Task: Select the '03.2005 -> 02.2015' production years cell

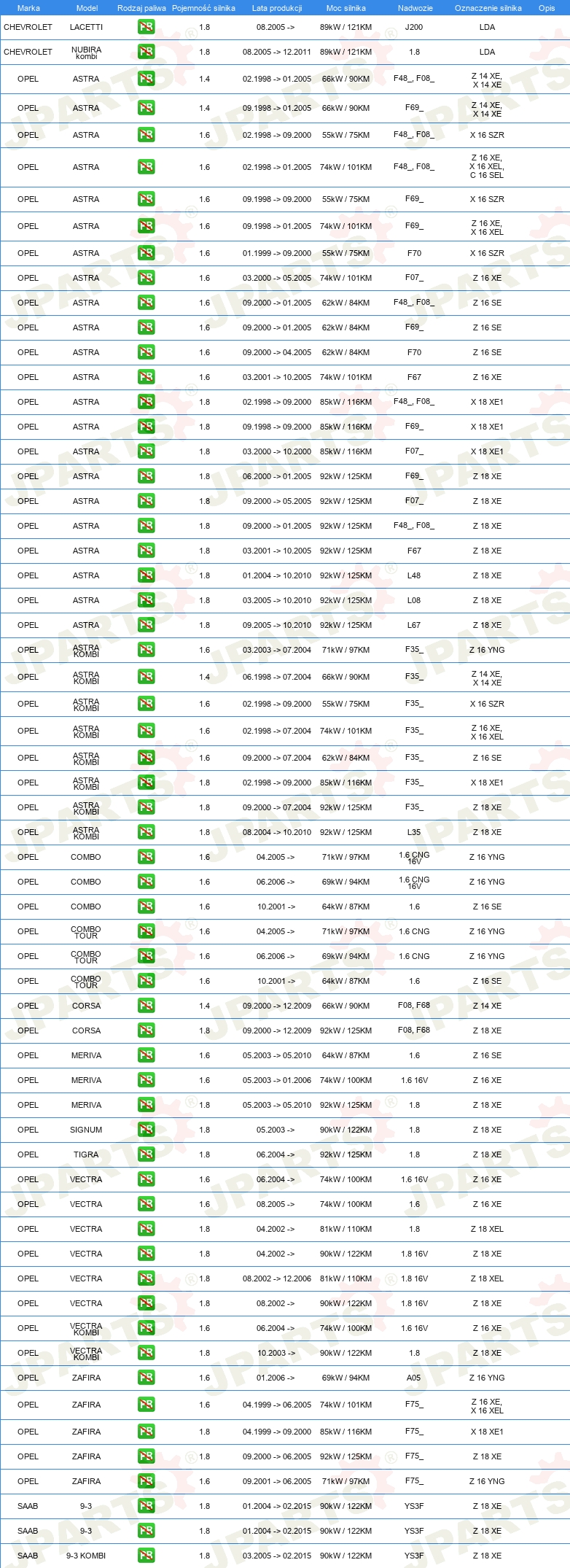Action: point(277,1556)
